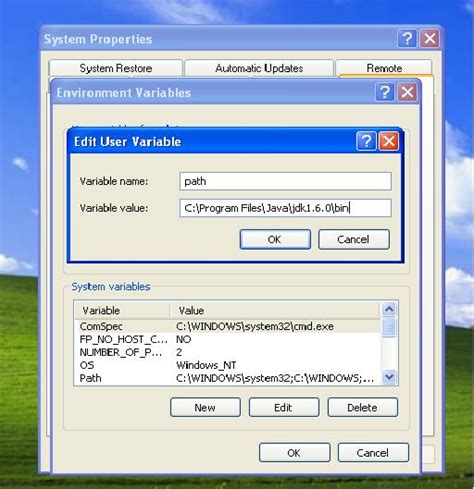Image resolution: width=474 pixels, height=489 pixels.
Task: Click the NO value of FP_NO_HOST_C
Action: (x=183, y=339)
